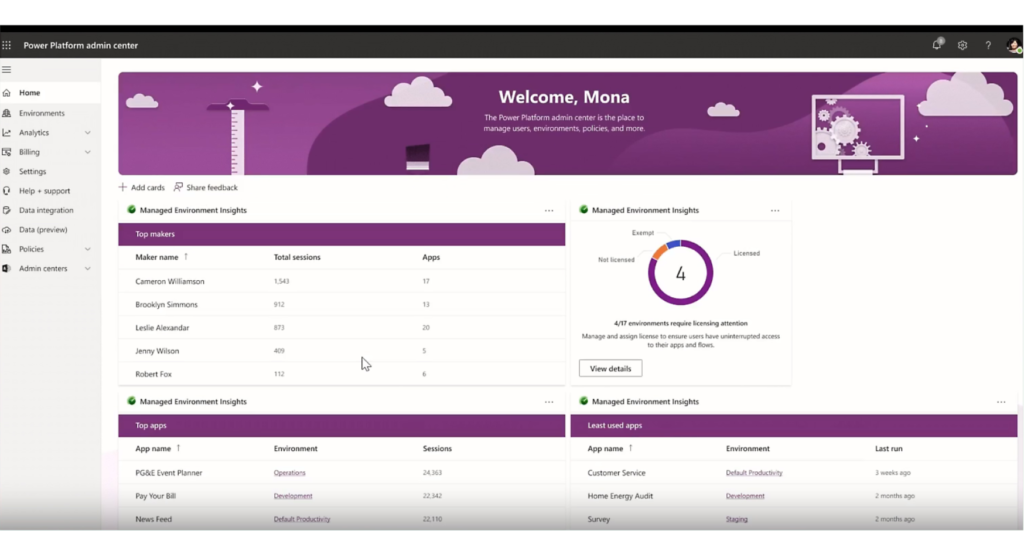Select the Robert Fox row
The height and width of the screenshot is (554, 1024).
tap(342, 374)
